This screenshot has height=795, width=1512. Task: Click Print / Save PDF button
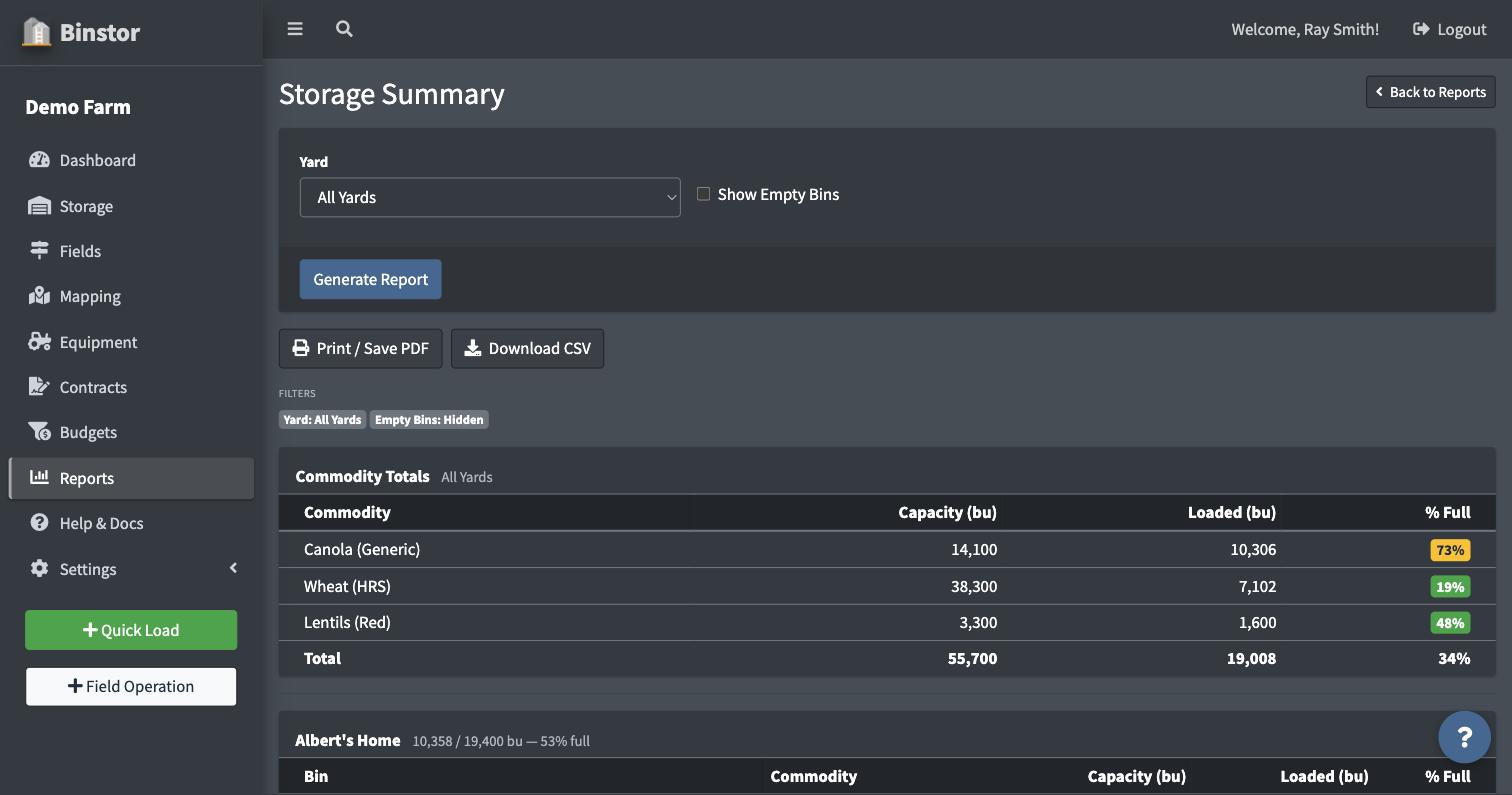(360, 348)
